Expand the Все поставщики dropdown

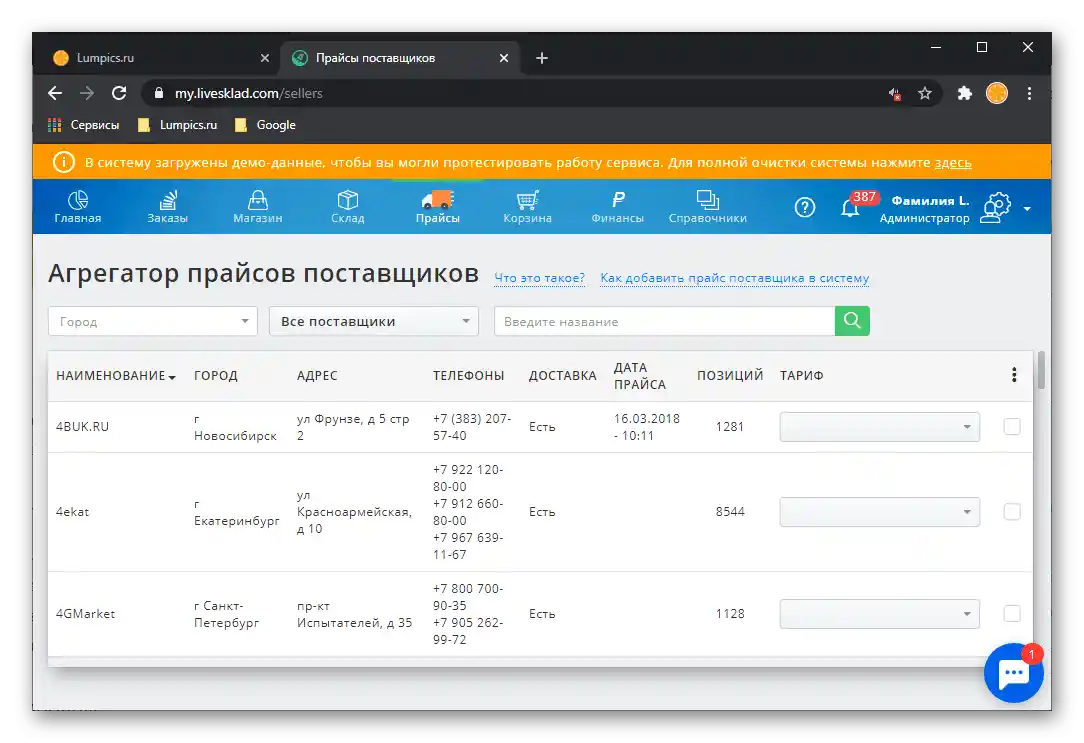(x=373, y=321)
